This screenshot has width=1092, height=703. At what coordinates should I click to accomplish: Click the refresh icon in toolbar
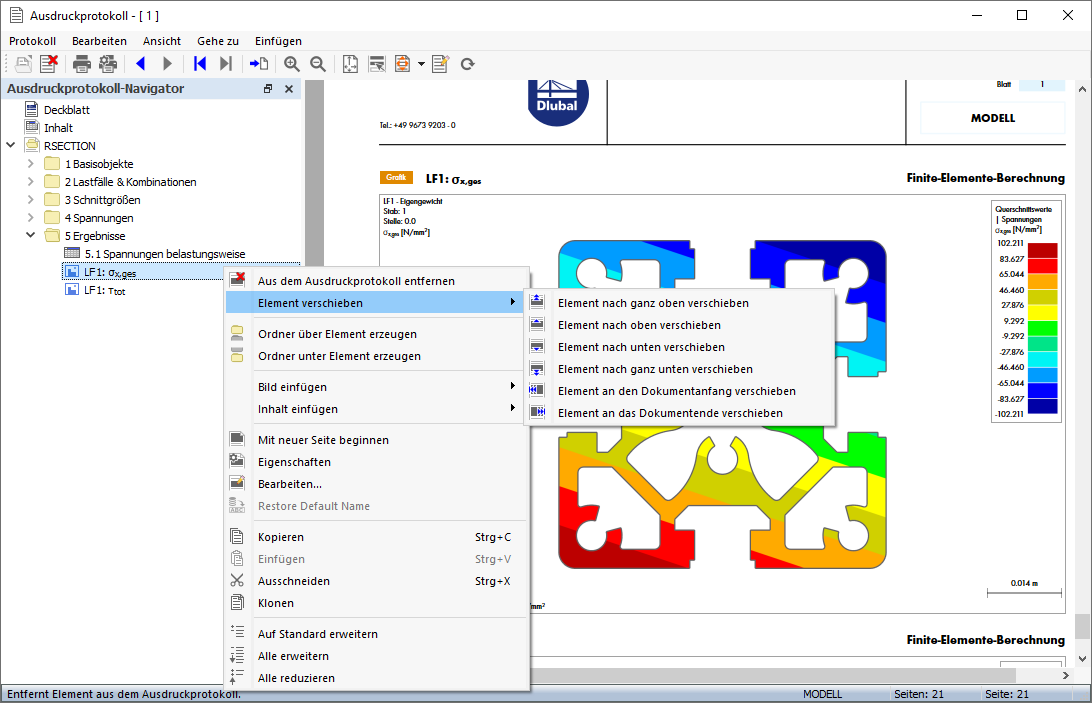point(468,64)
